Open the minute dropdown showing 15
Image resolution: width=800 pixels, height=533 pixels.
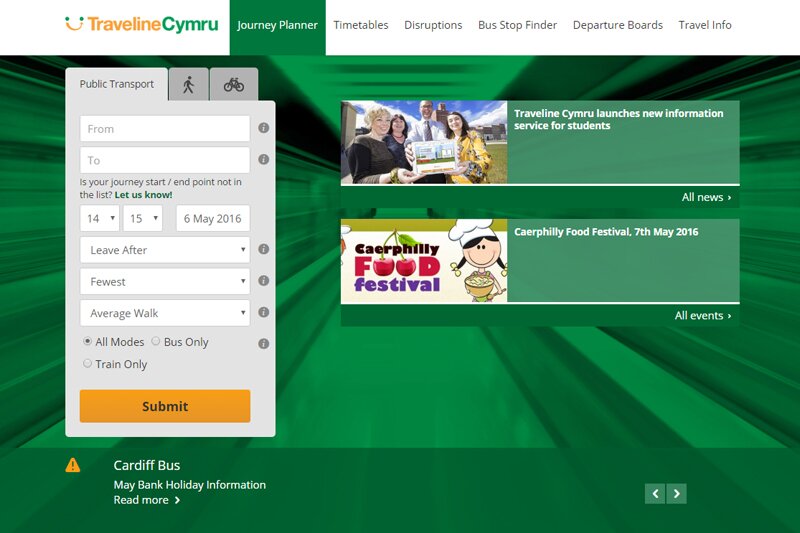(143, 218)
